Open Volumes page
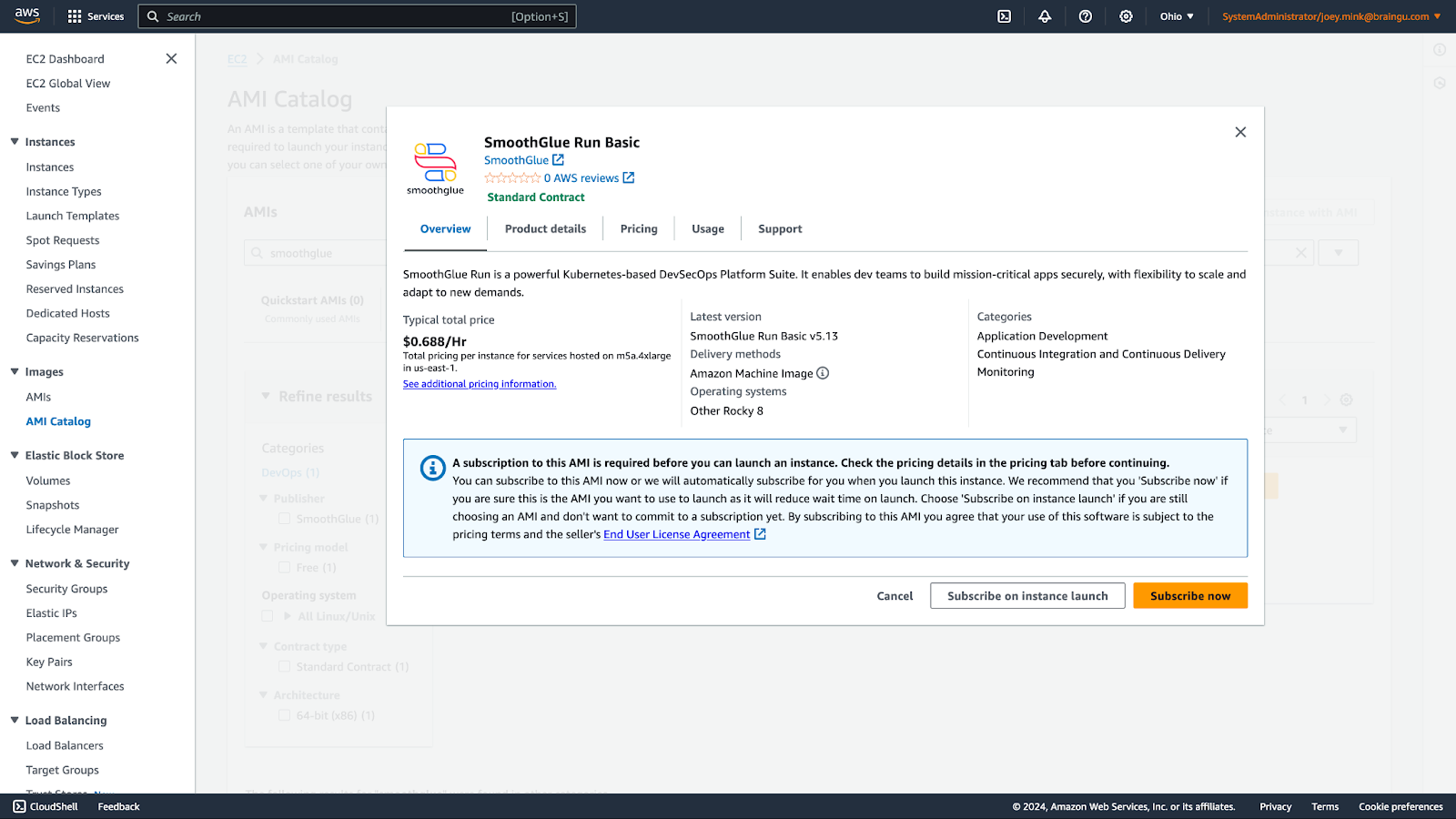The height and width of the screenshot is (819, 1456). 48,481
